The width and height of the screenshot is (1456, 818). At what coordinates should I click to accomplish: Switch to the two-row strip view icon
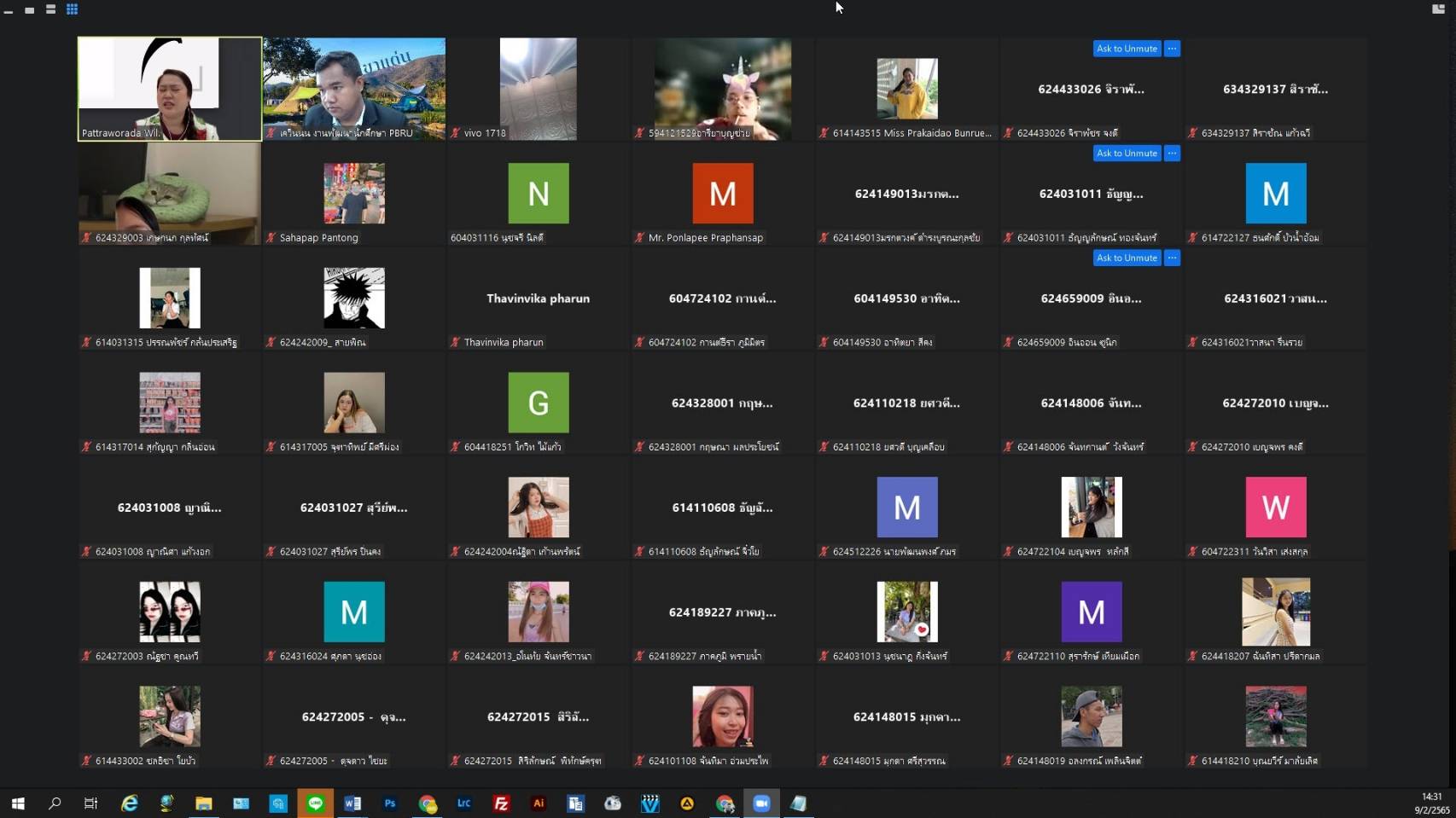[50, 9]
